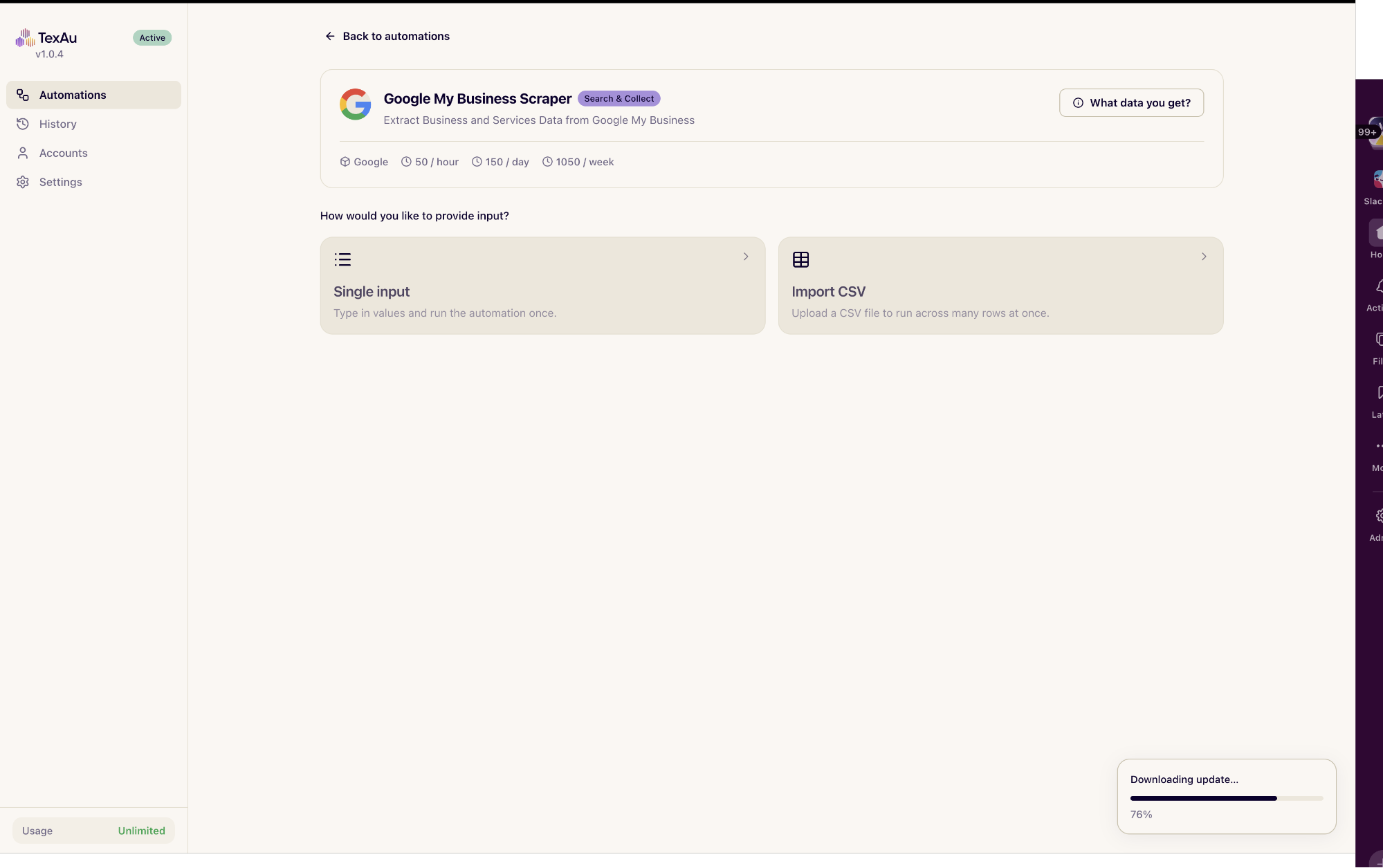Screen dimensions: 1383x868
Task: Click the Downloading update... label
Action: 1184,779
